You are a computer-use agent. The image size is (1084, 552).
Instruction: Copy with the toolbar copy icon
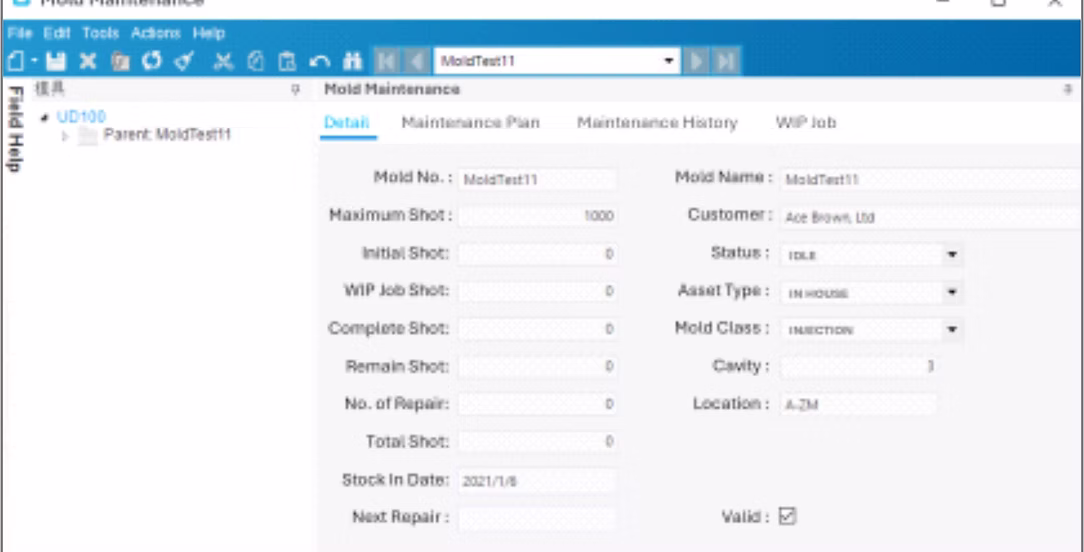coord(256,62)
